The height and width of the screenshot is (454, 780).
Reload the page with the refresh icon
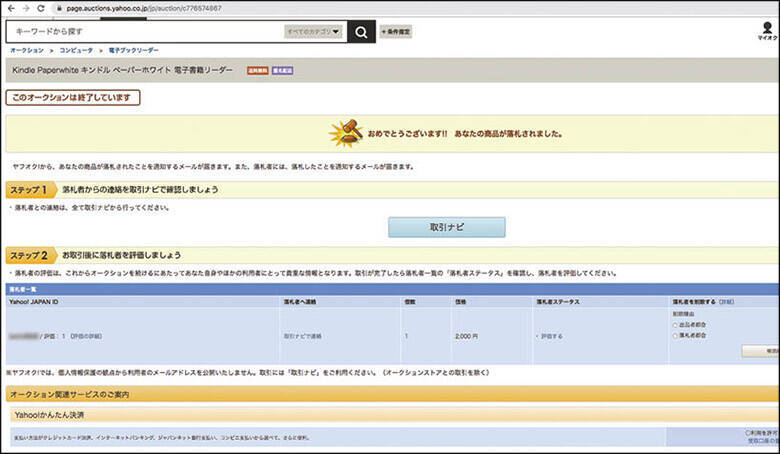42,7
